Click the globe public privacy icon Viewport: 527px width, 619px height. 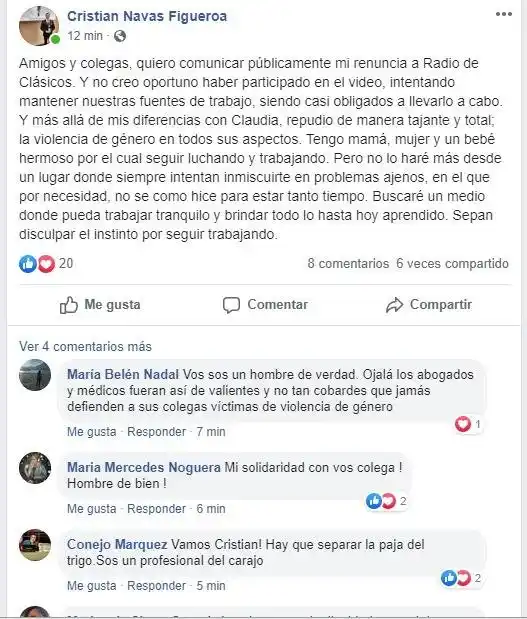[120, 36]
